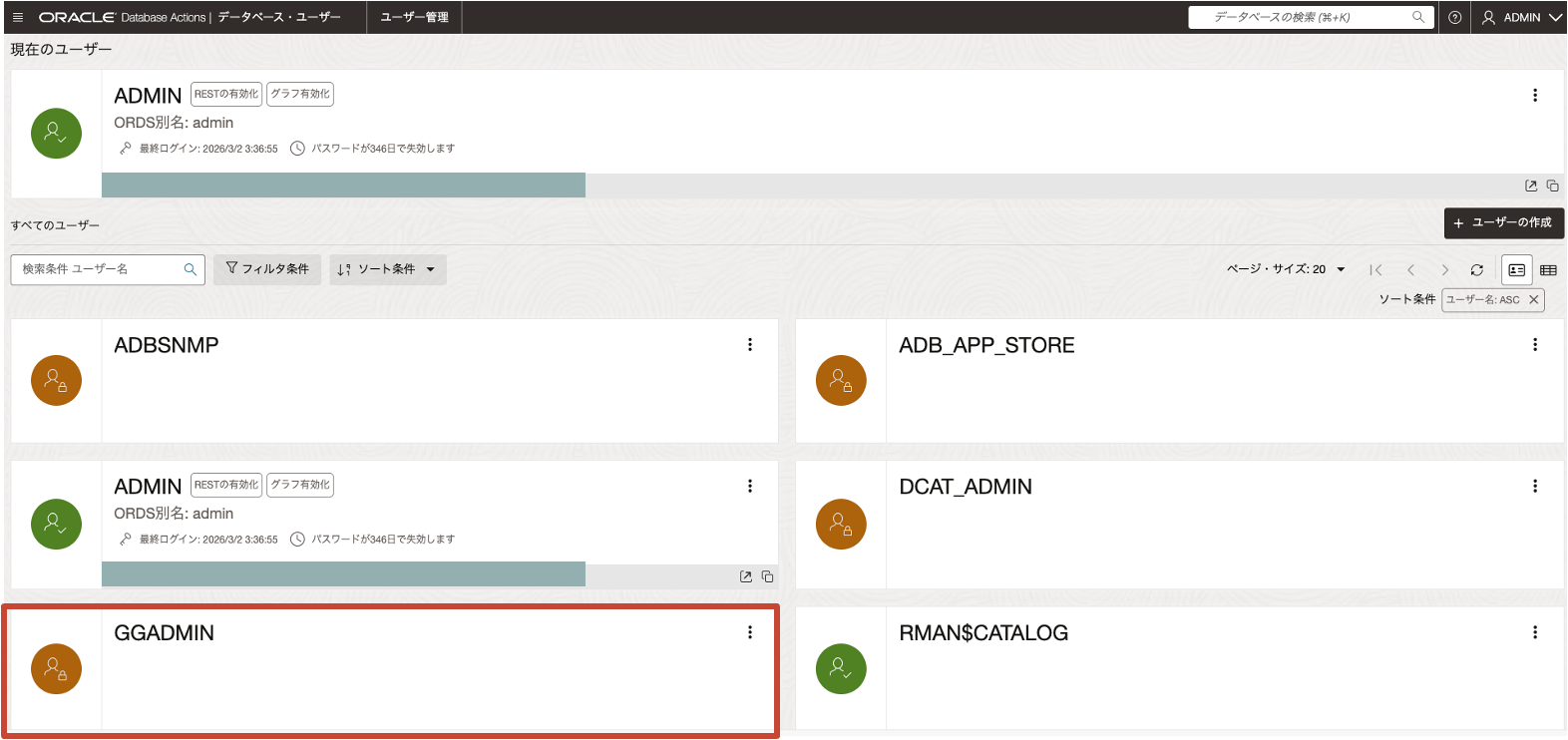The image size is (1568, 740).
Task: Remove the ユーザー名: ASC sort chip
Action: pos(1534,299)
